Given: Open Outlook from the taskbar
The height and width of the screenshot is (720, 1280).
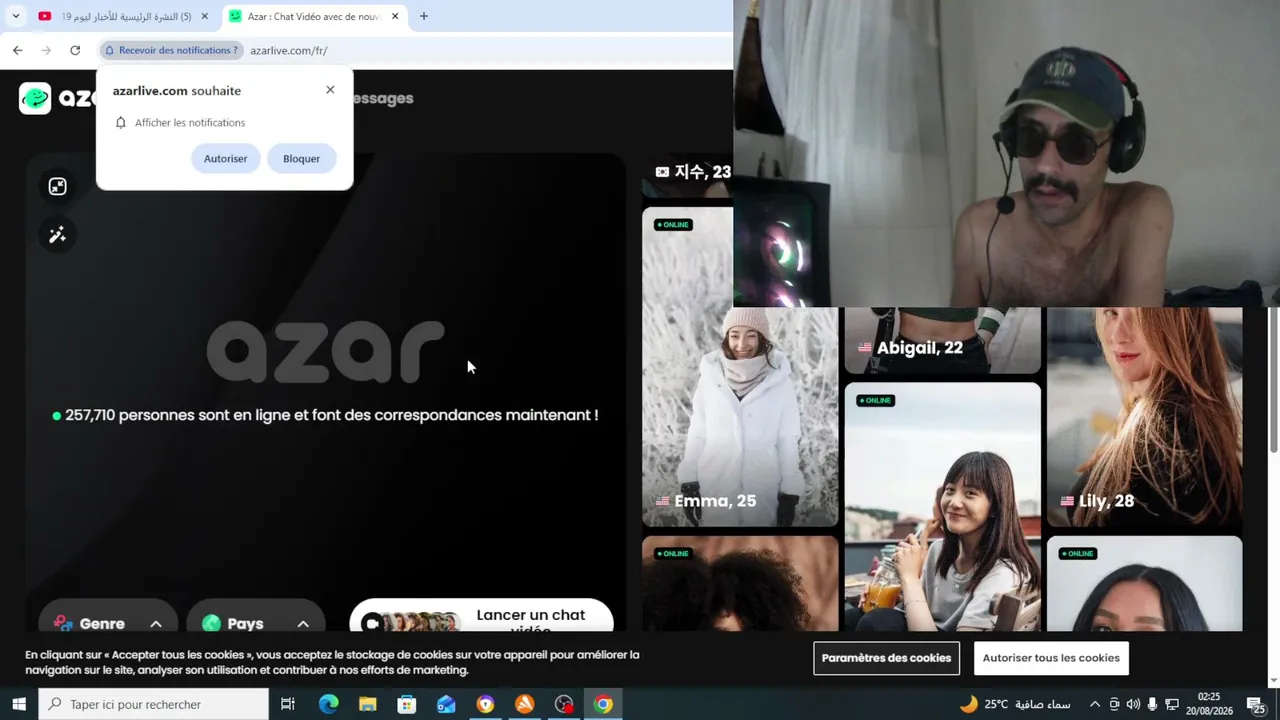Looking at the screenshot, I should 446,704.
